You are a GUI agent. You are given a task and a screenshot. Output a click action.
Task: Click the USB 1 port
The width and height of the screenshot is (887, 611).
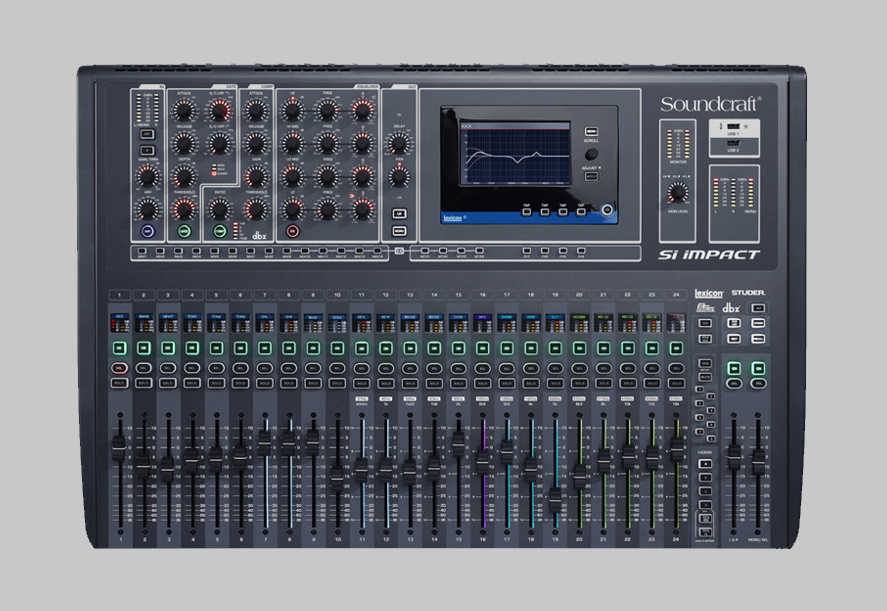pyautogui.click(x=733, y=126)
